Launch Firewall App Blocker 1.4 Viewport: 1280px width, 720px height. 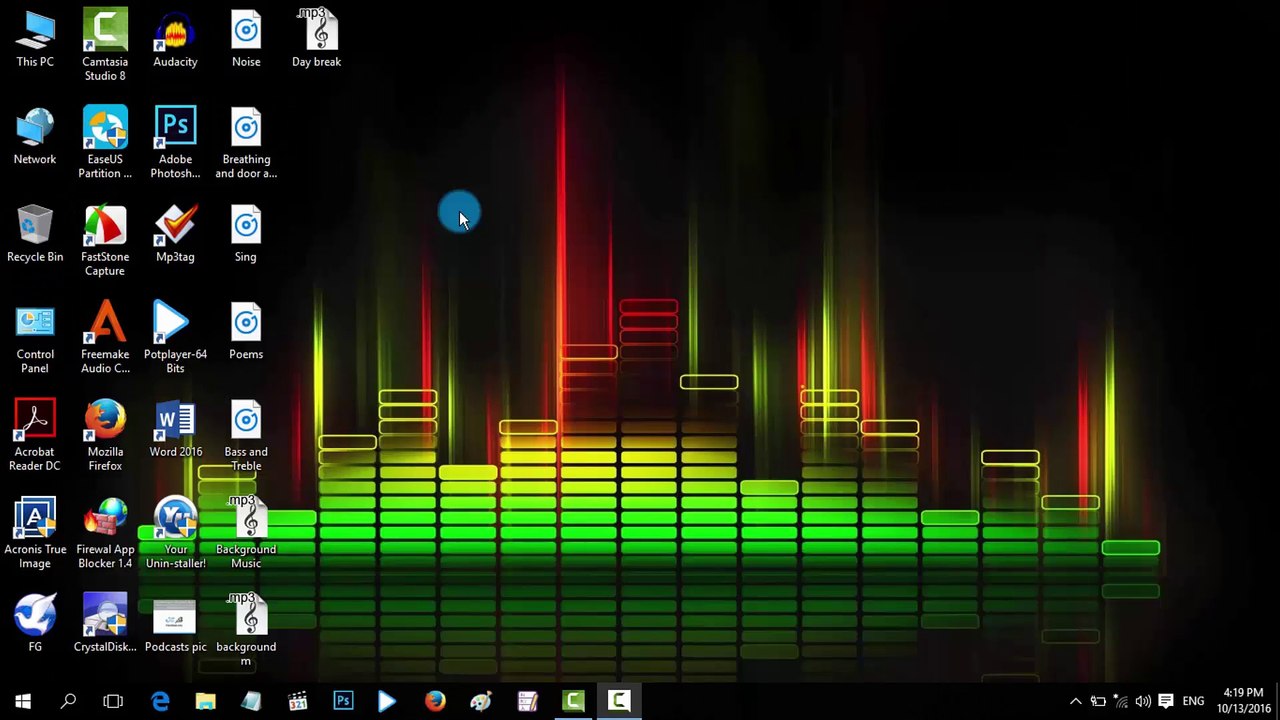[105, 533]
